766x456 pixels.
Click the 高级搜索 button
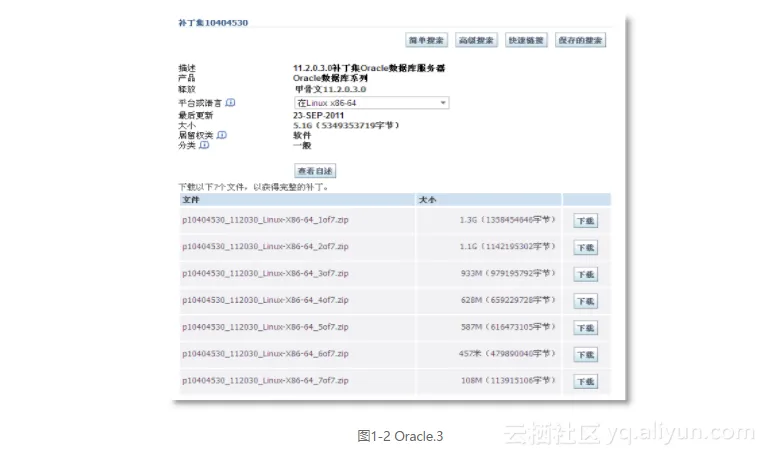pos(476,40)
